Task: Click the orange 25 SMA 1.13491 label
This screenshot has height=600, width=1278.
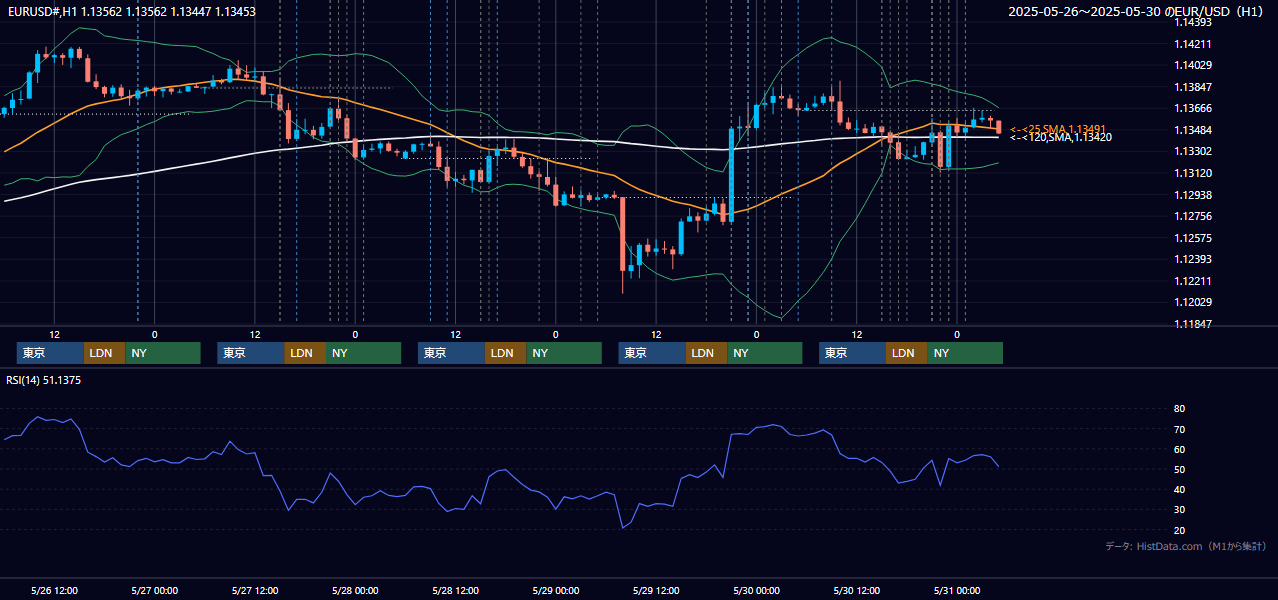Action: click(1057, 129)
